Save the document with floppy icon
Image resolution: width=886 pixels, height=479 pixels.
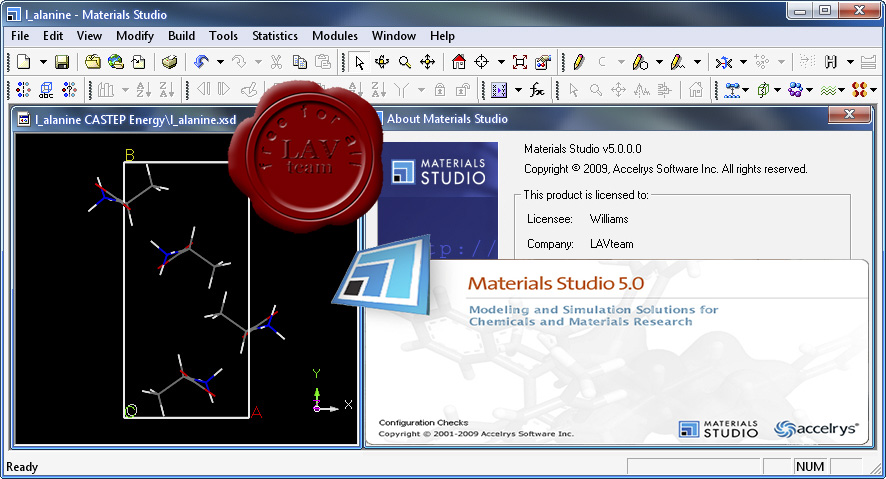click(62, 62)
